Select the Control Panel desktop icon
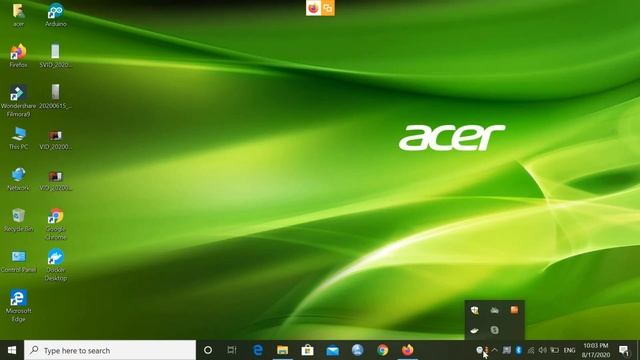Screen dimensions: 640x360 pos(18,261)
